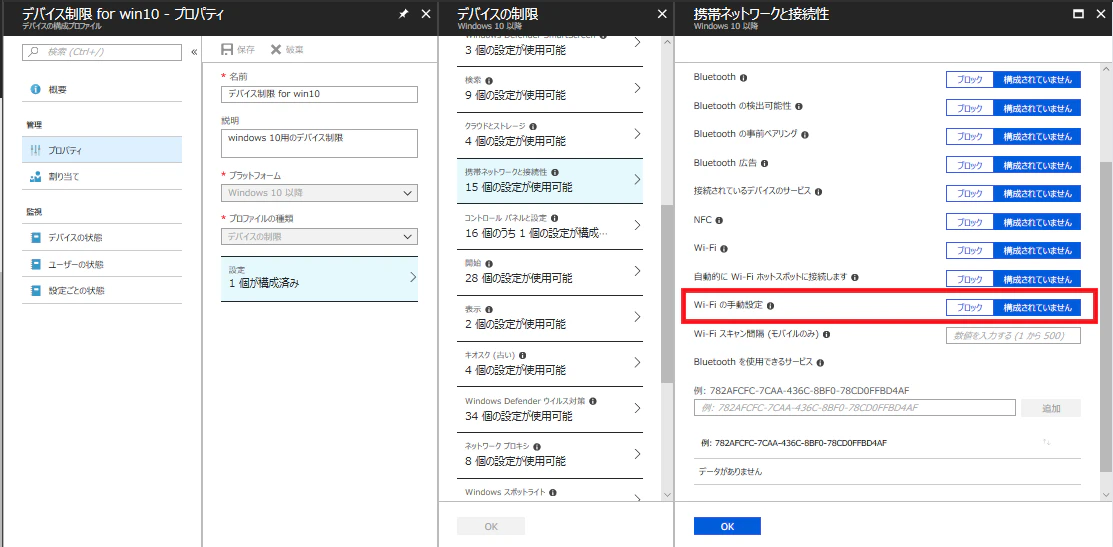Click info icon next to Wi-Fi の手動設定
The height and width of the screenshot is (547, 1113).
pos(770,306)
